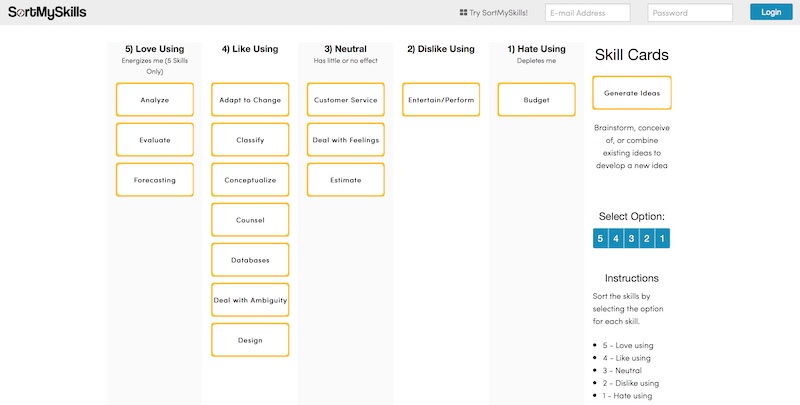Select option 5 for the skill
The image size is (800, 405).
point(600,238)
